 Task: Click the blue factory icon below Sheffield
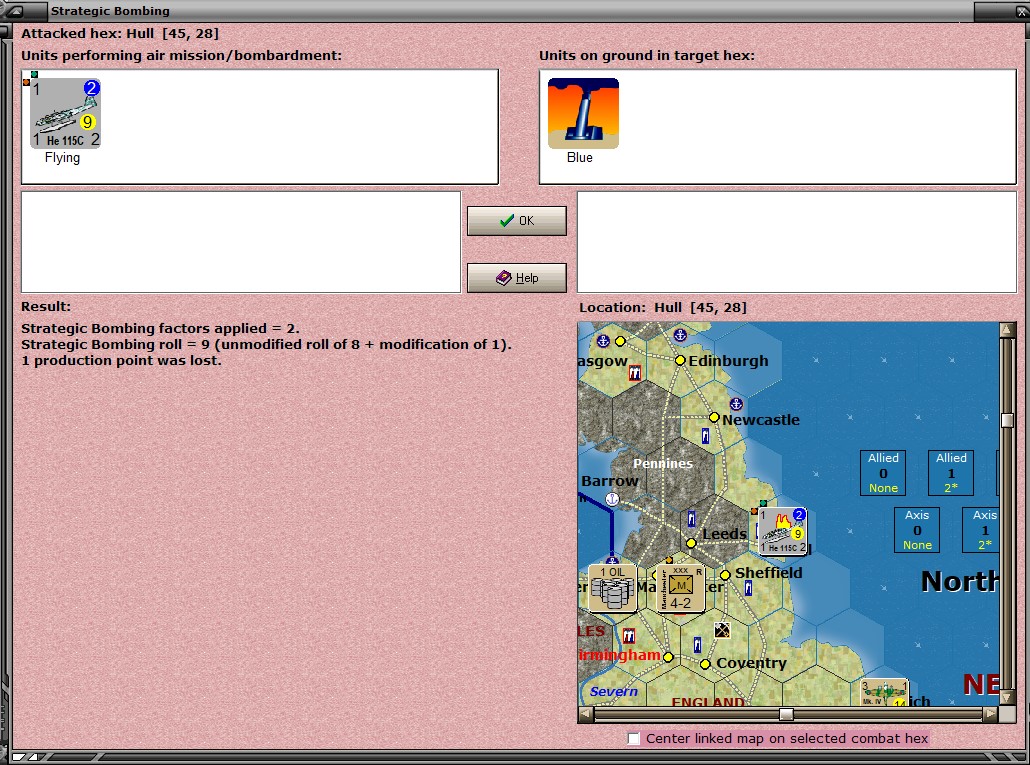coord(748,588)
